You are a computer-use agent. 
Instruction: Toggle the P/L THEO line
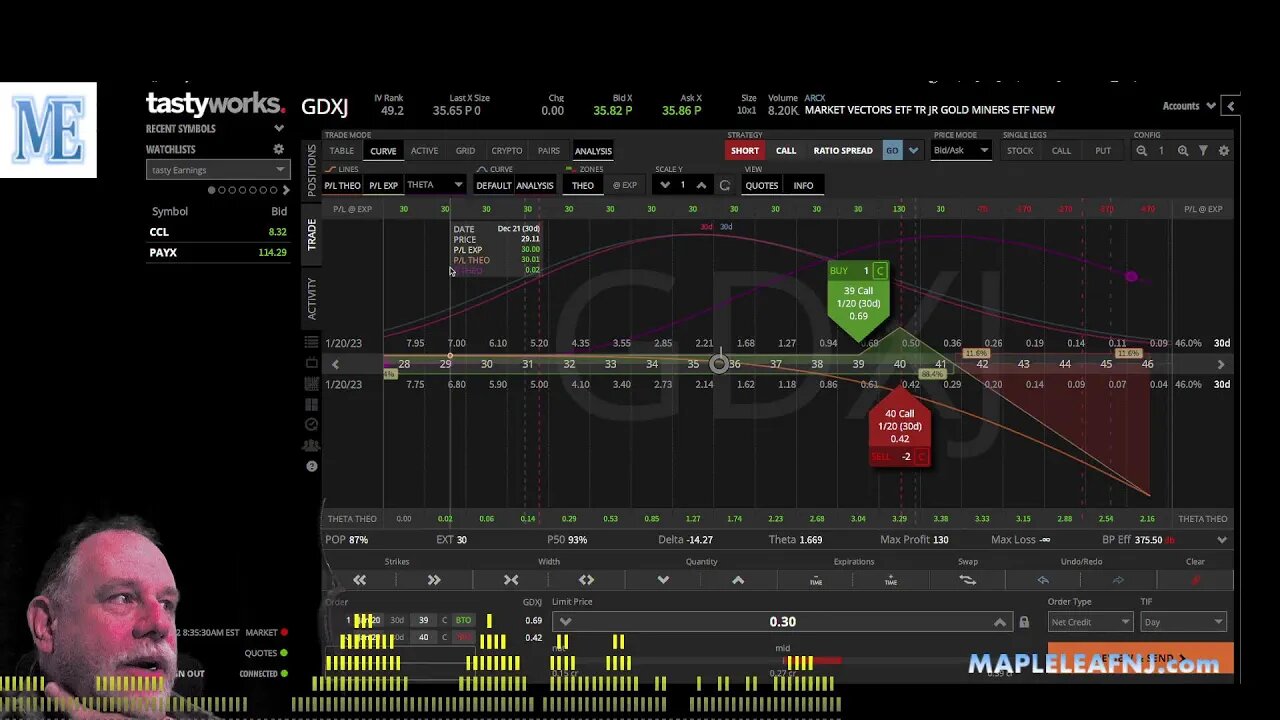pyautogui.click(x=342, y=185)
